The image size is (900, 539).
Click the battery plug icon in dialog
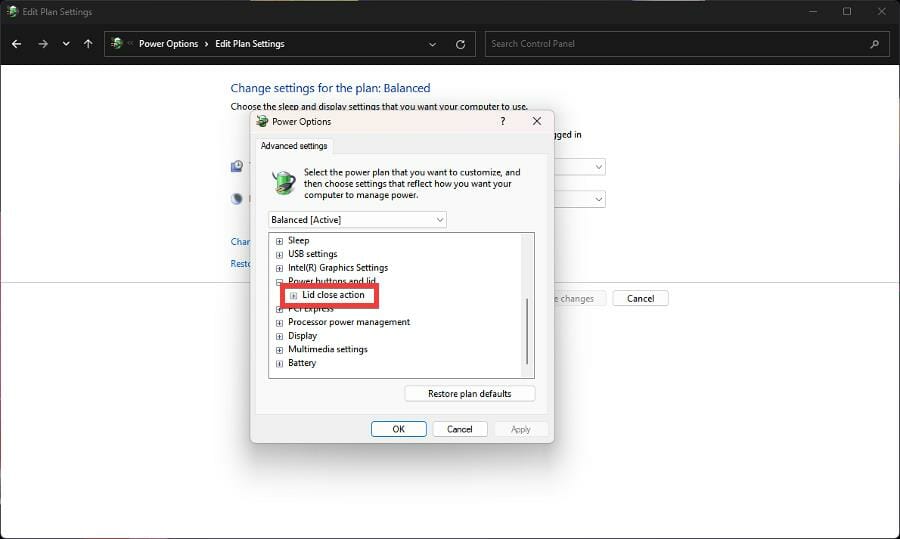click(284, 183)
